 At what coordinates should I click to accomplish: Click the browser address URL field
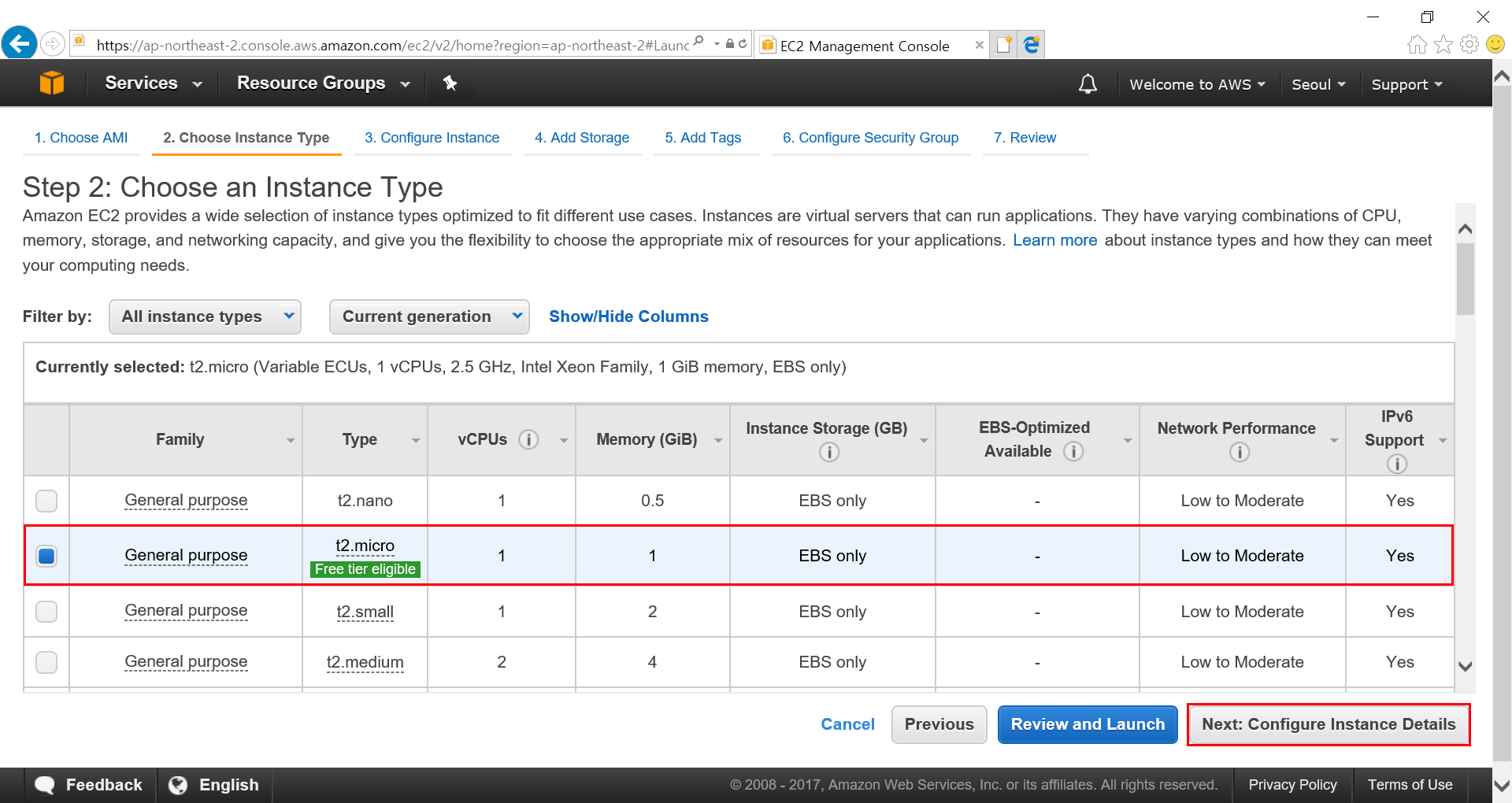click(x=392, y=45)
